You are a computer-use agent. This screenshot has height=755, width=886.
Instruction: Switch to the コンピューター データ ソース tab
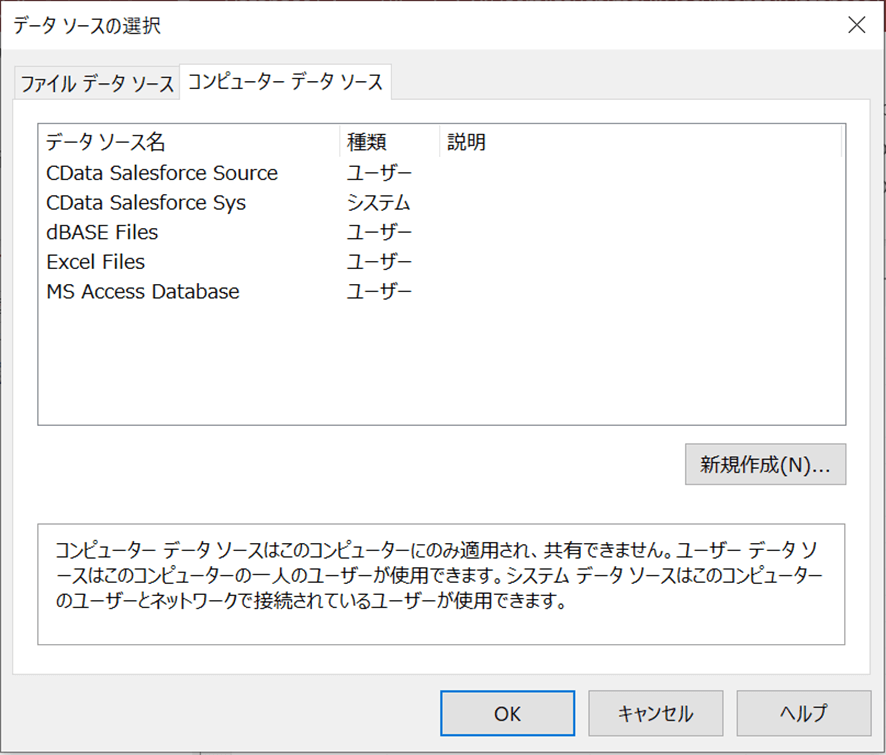(283, 84)
